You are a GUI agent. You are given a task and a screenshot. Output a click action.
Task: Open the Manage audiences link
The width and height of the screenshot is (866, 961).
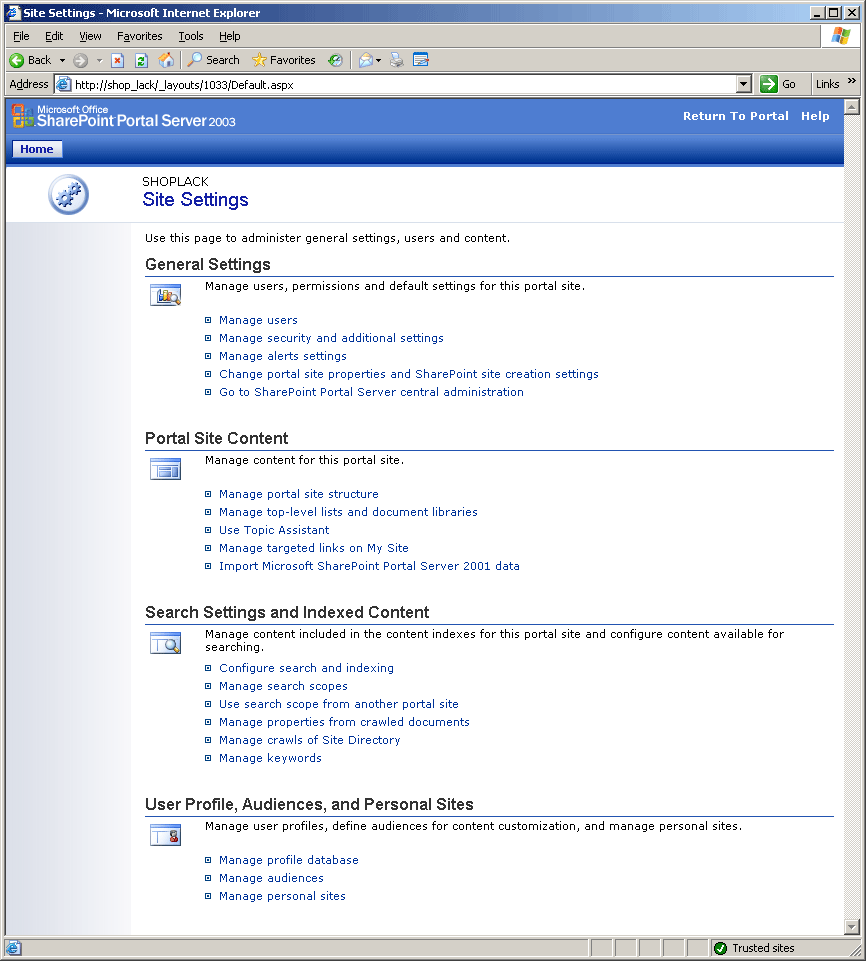click(x=271, y=878)
